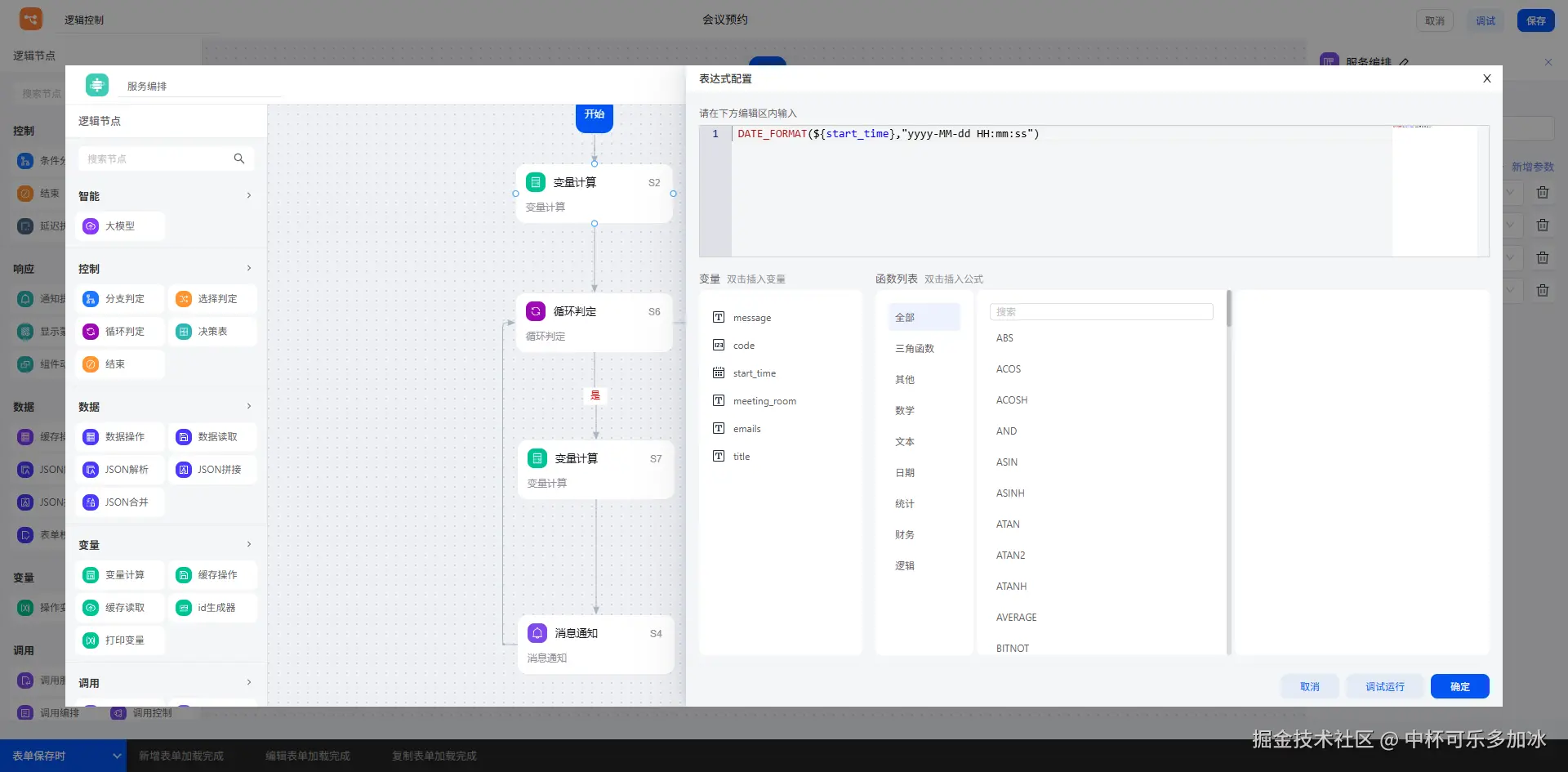Collapse the 控制 section in the node palette

[249, 269]
